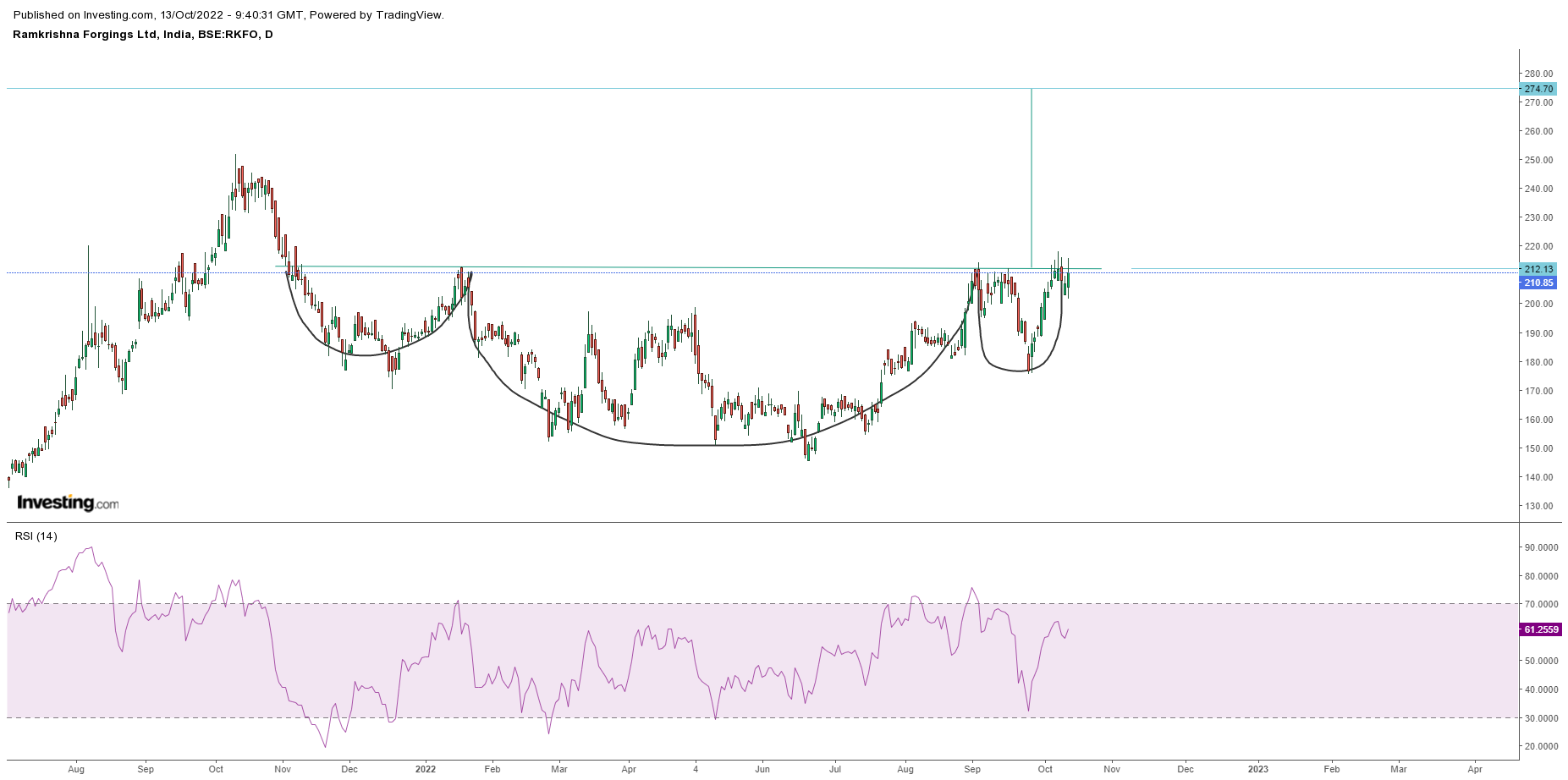The image size is (1568, 780).
Task: Click the Investing.com logo watermark
Action: pos(68,503)
